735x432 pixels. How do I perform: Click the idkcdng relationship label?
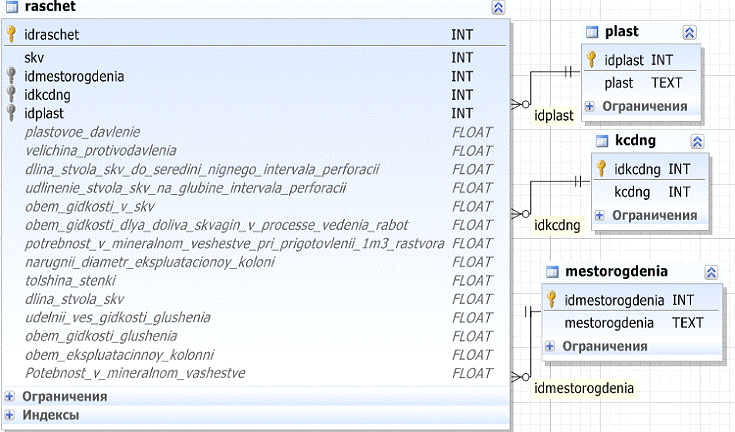tap(558, 225)
